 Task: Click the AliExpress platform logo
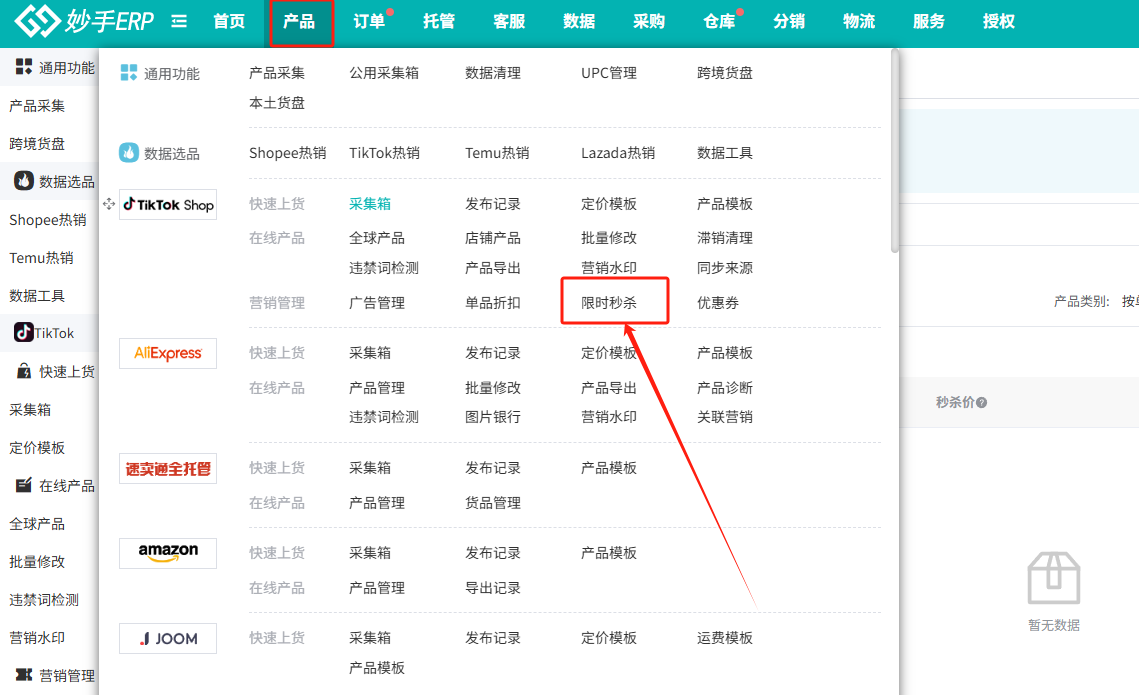click(x=168, y=354)
